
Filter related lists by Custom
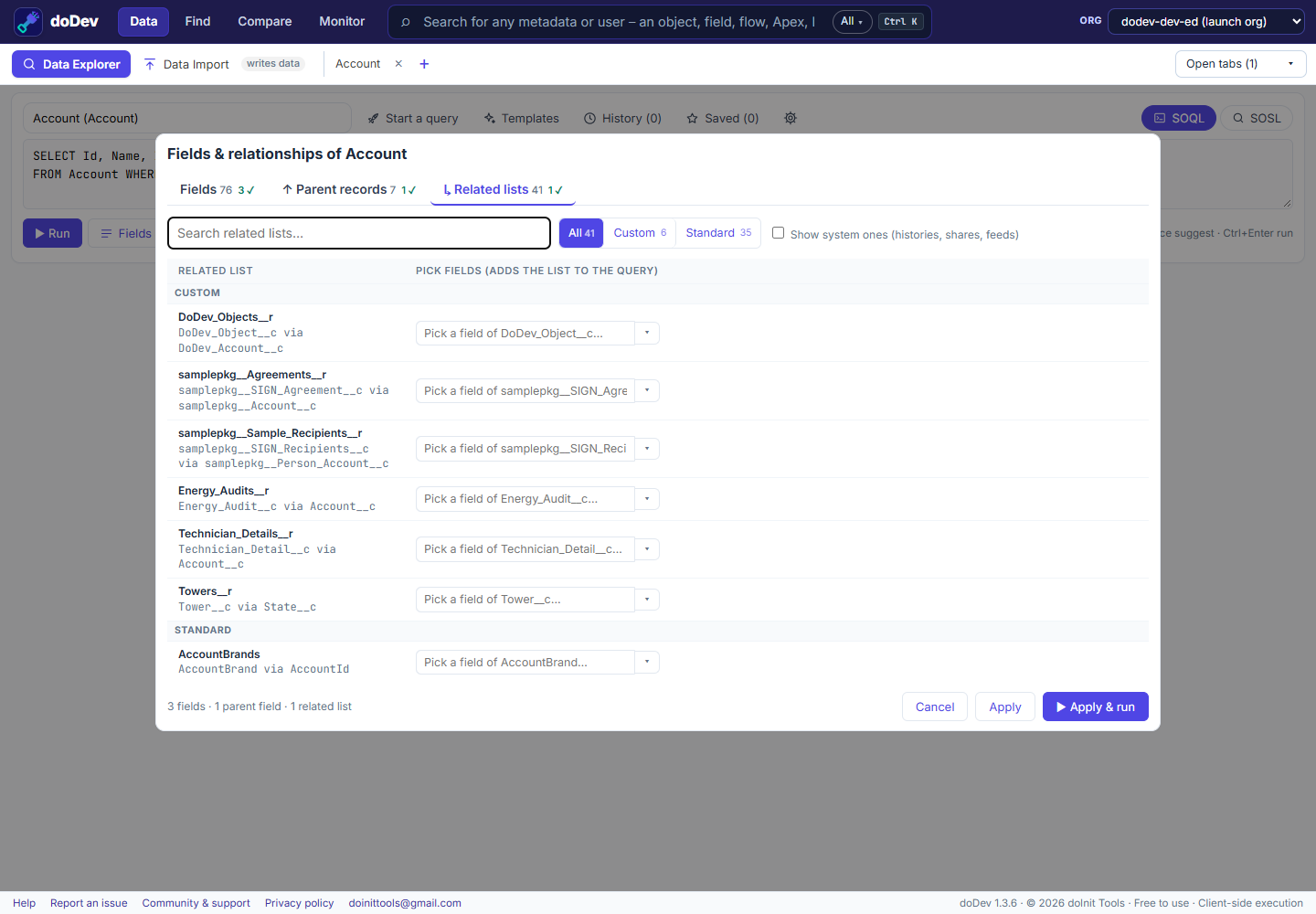640,233
